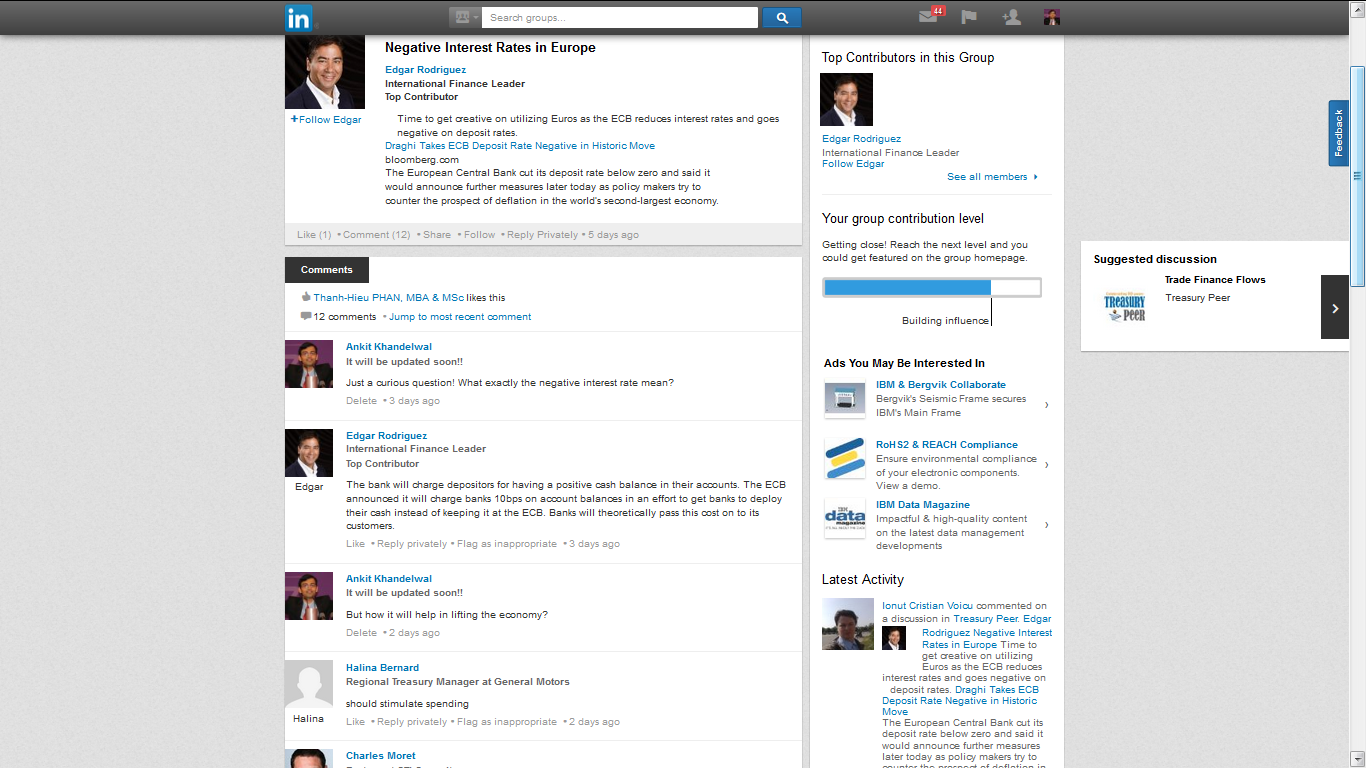Image resolution: width=1366 pixels, height=768 pixels.
Task: Flag Edgar's comment as inappropriate
Action: 507,544
